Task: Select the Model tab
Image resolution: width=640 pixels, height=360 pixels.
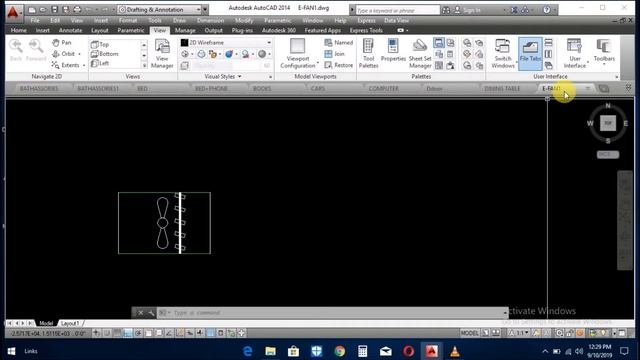Action: 46,323
